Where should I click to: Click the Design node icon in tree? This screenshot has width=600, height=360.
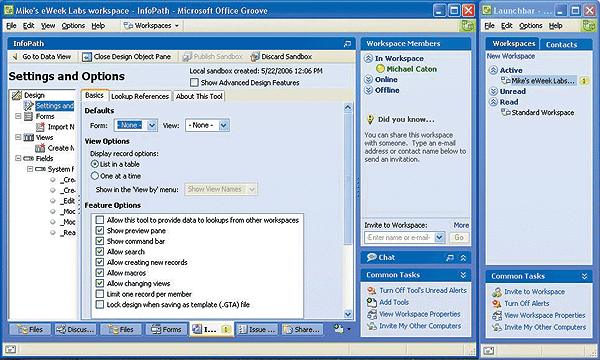point(17,95)
